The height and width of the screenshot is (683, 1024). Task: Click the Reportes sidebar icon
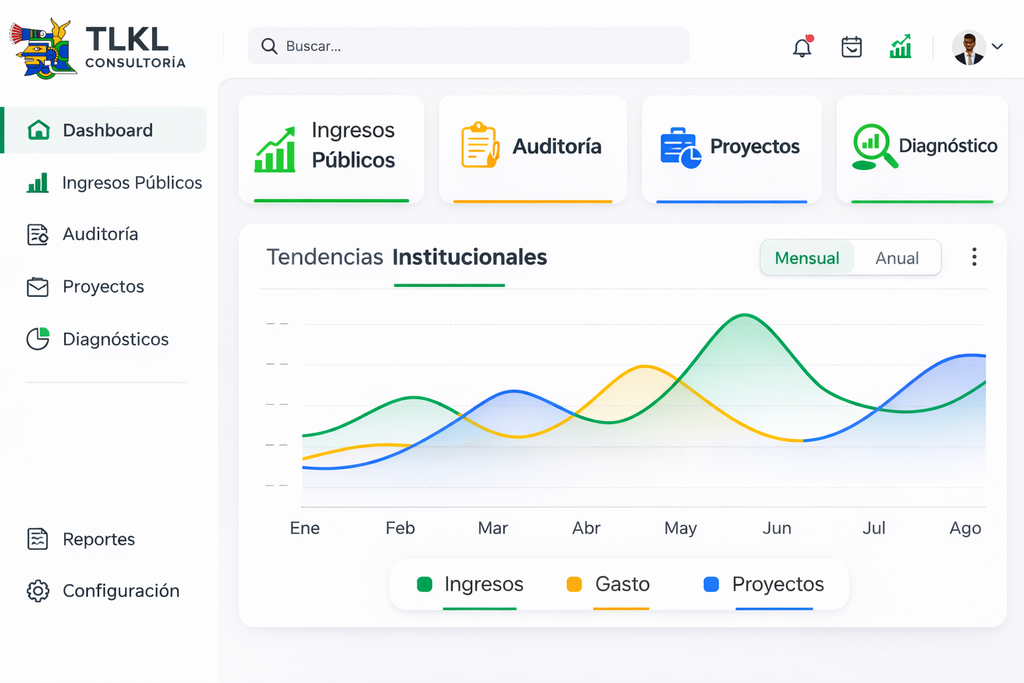37,539
